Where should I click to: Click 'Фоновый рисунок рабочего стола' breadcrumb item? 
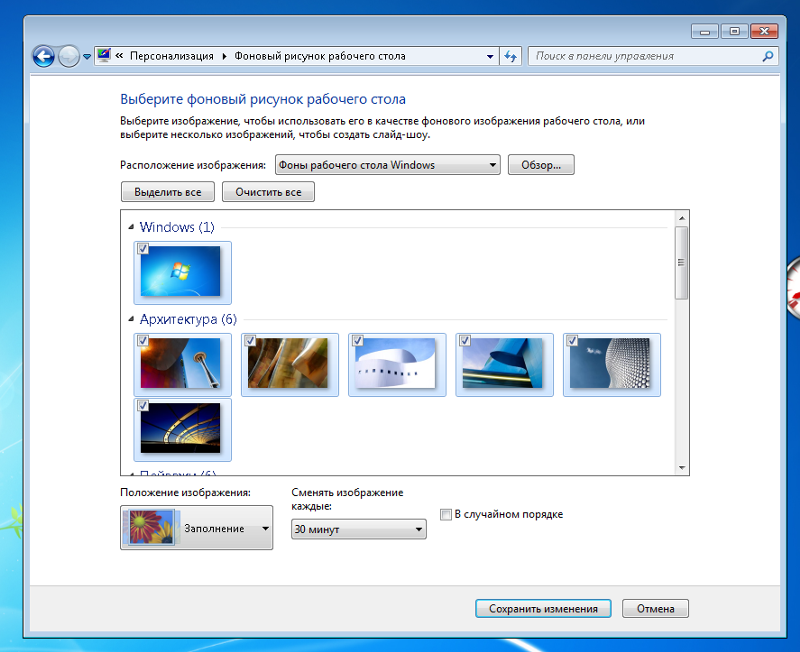click(320, 57)
